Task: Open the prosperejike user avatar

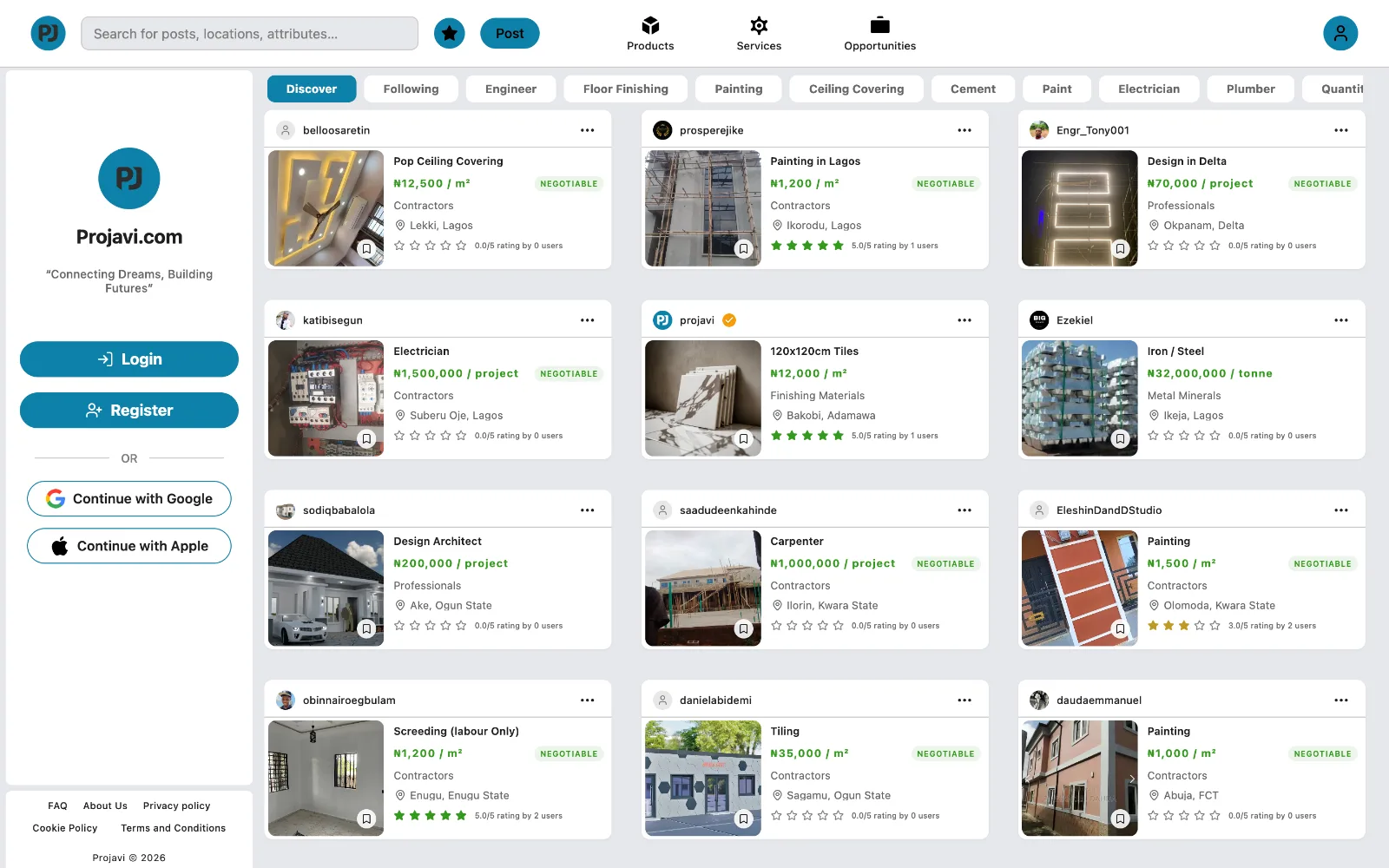Action: [662, 130]
